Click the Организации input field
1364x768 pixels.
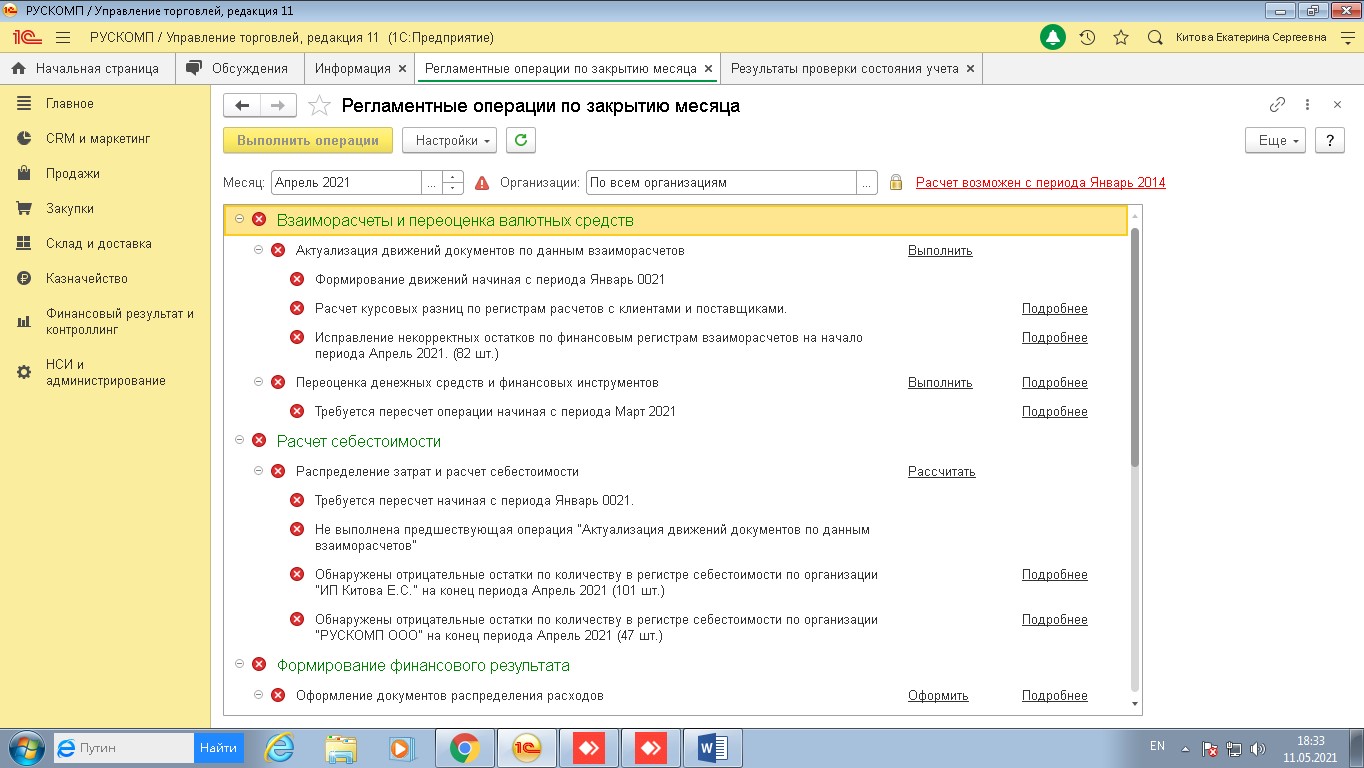(x=720, y=183)
